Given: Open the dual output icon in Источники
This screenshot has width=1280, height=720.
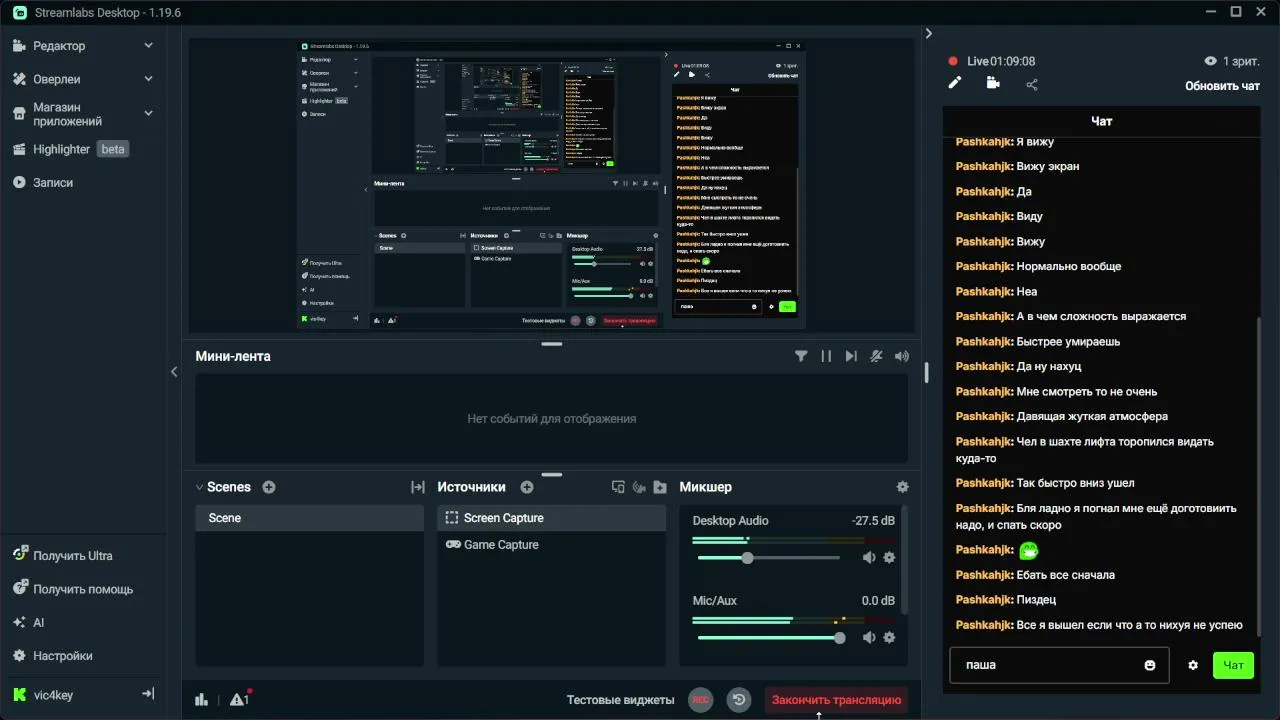Looking at the screenshot, I should coord(618,487).
